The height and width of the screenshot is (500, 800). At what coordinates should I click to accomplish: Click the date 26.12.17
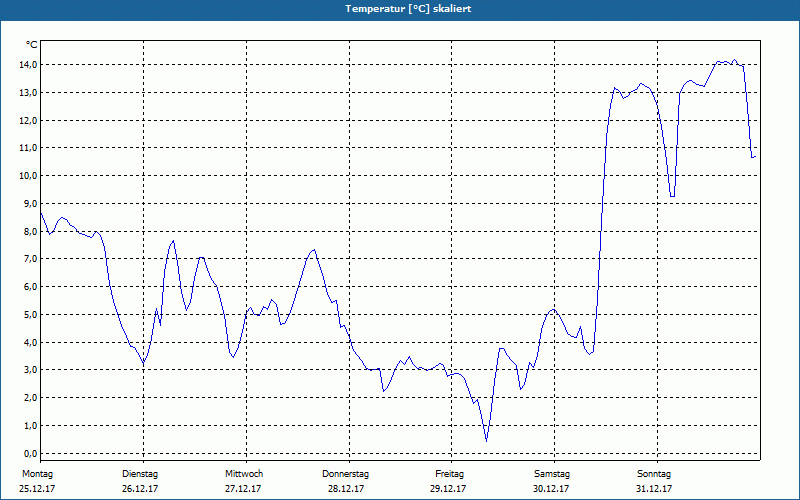[140, 489]
